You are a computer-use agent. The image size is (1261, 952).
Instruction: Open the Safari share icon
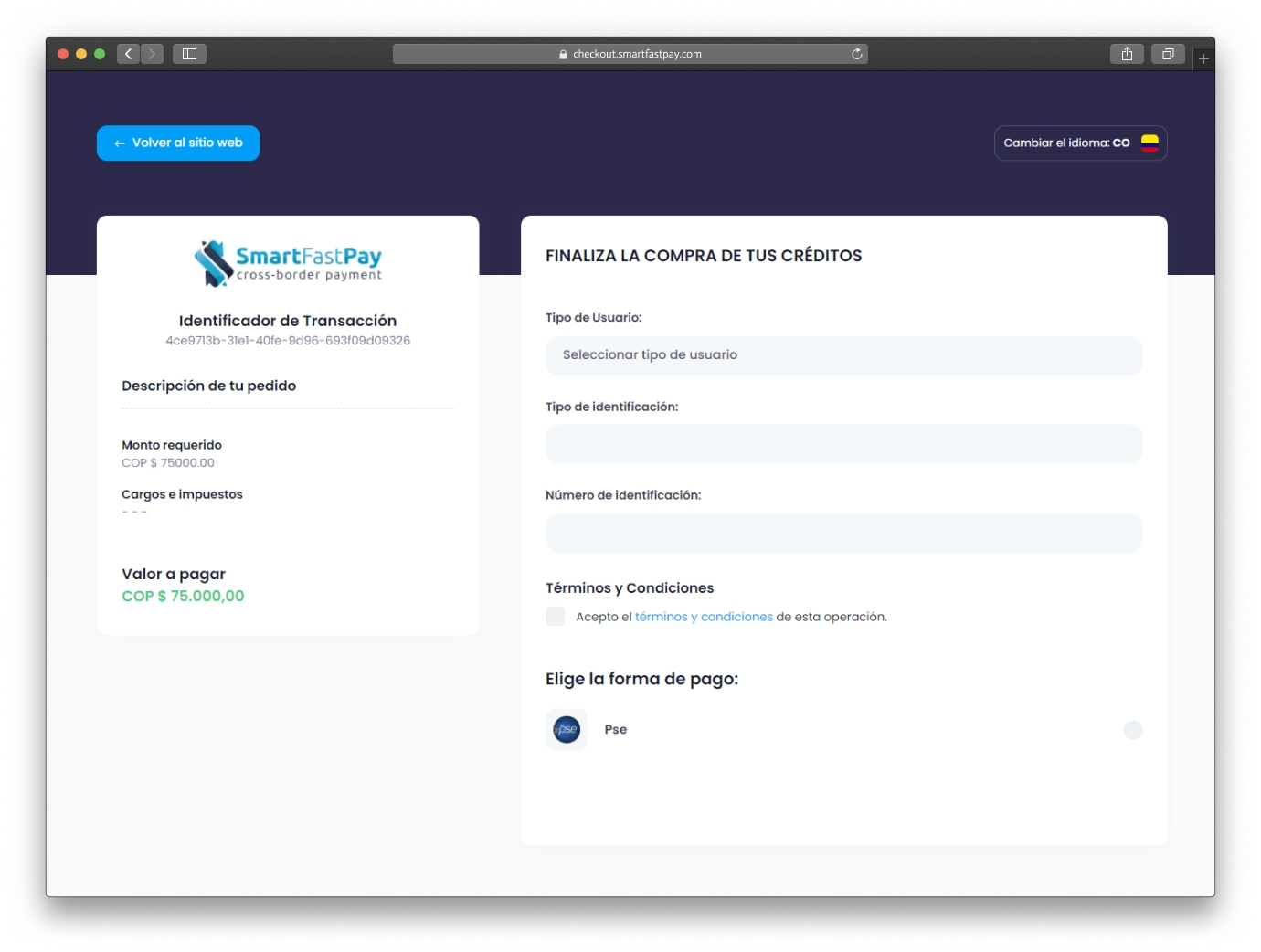tap(1127, 54)
